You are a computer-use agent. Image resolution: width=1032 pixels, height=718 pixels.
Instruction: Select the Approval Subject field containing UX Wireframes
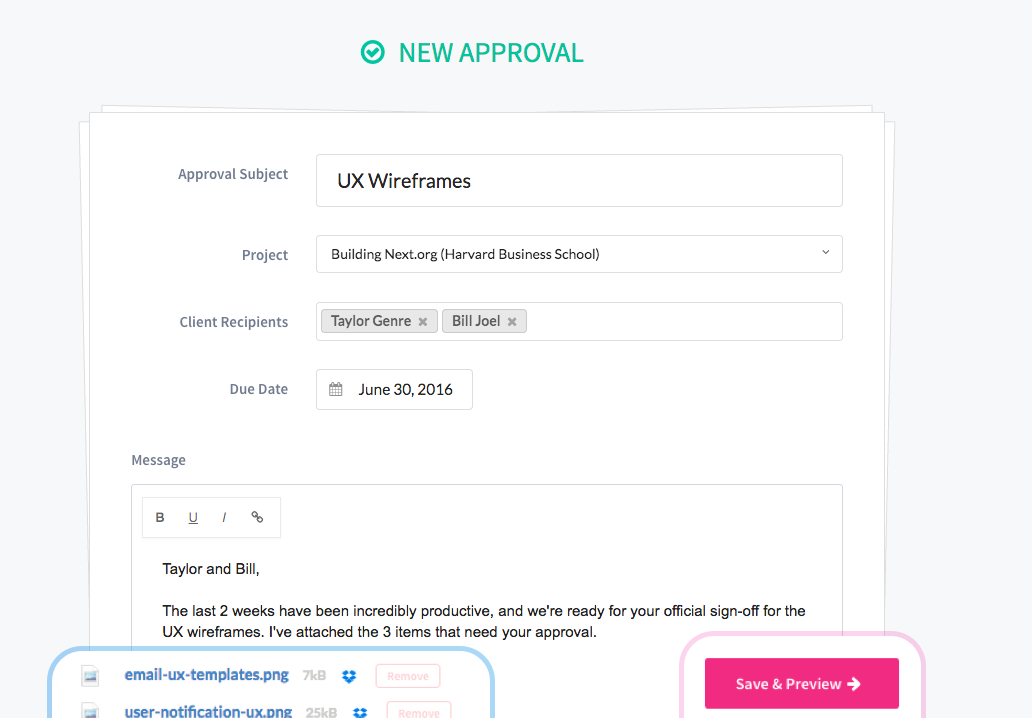(x=579, y=180)
